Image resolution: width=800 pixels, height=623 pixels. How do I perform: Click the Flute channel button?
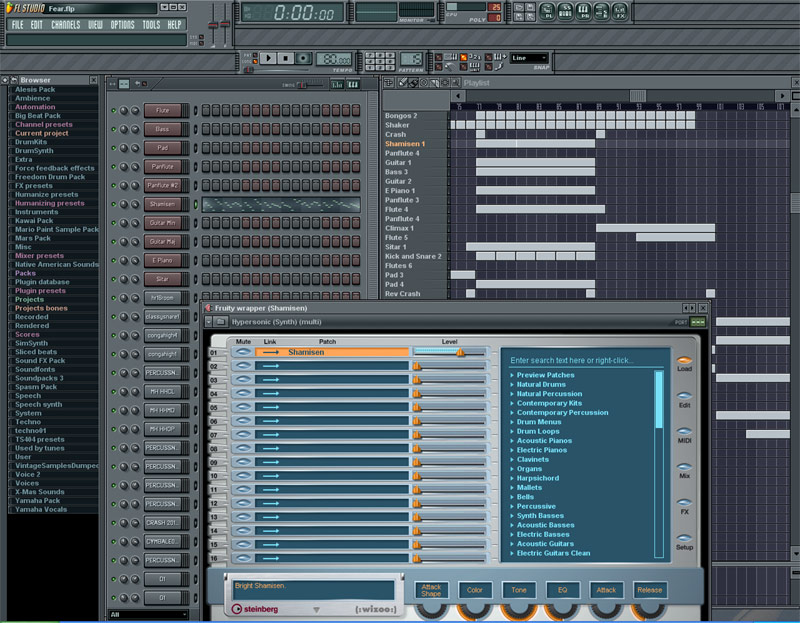[x=162, y=110]
